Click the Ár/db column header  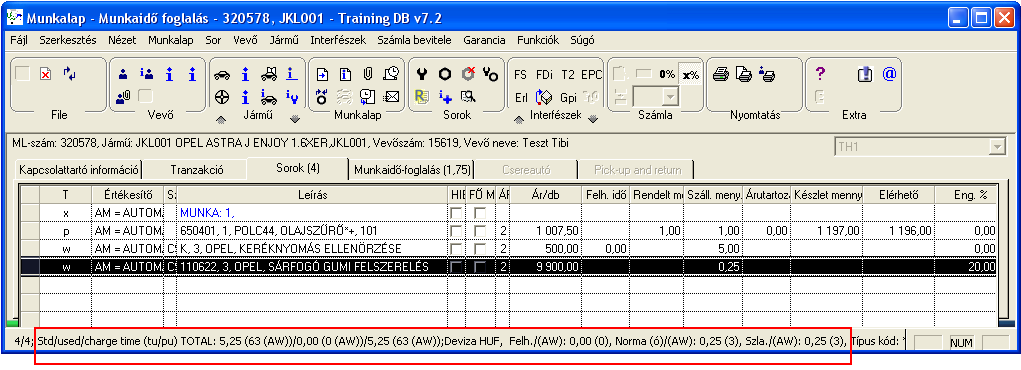545,194
